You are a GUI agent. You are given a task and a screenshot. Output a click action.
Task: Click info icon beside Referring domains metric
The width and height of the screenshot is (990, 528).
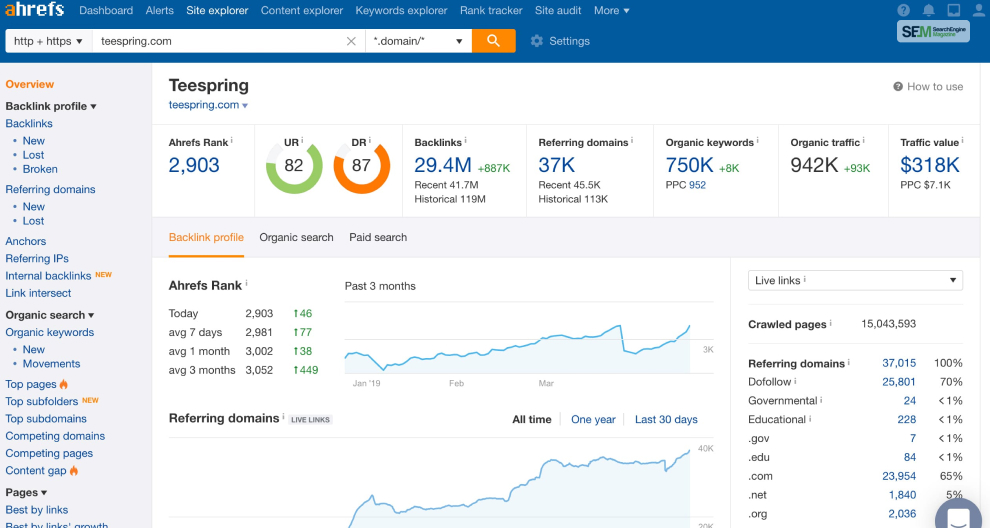click(632, 140)
